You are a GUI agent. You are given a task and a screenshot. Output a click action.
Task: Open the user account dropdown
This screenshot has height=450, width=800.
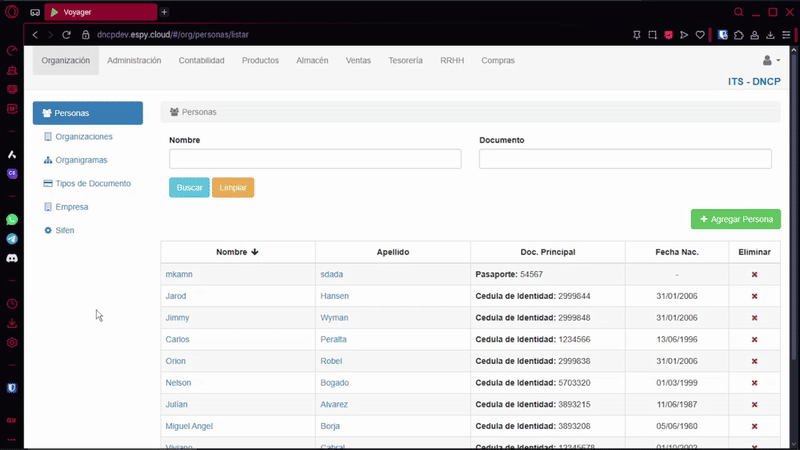(770, 61)
